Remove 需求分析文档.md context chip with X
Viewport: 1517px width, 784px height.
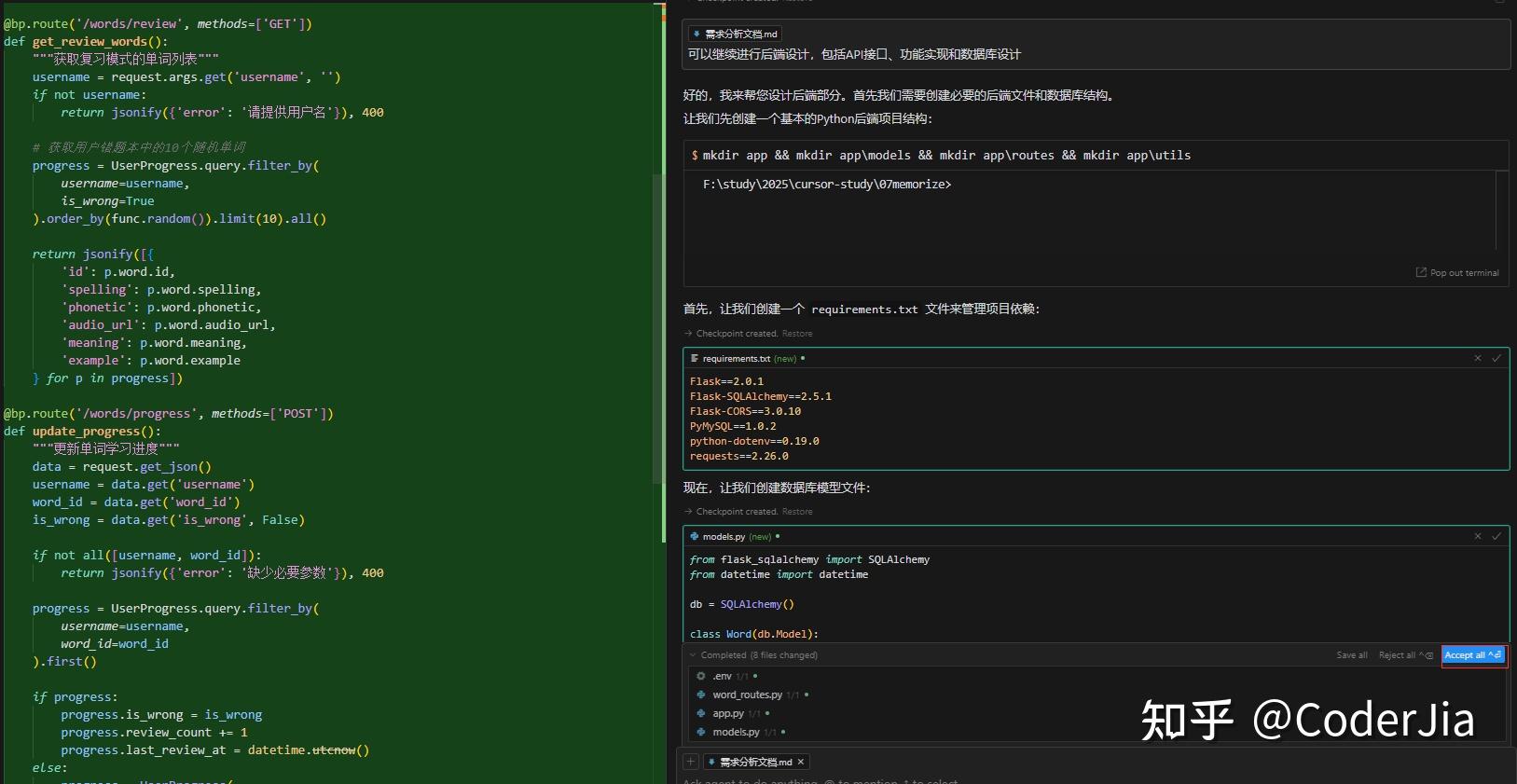coord(800,762)
